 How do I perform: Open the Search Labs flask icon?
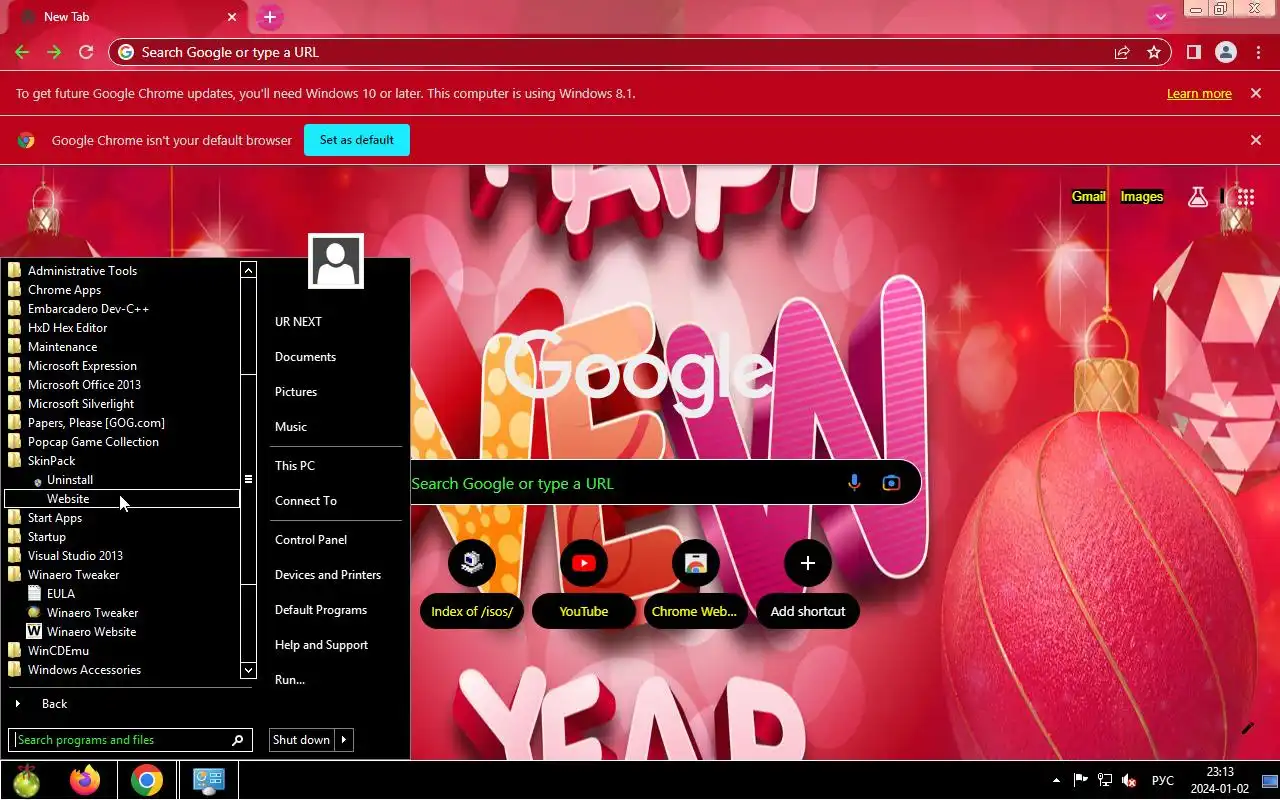[x=1197, y=197]
